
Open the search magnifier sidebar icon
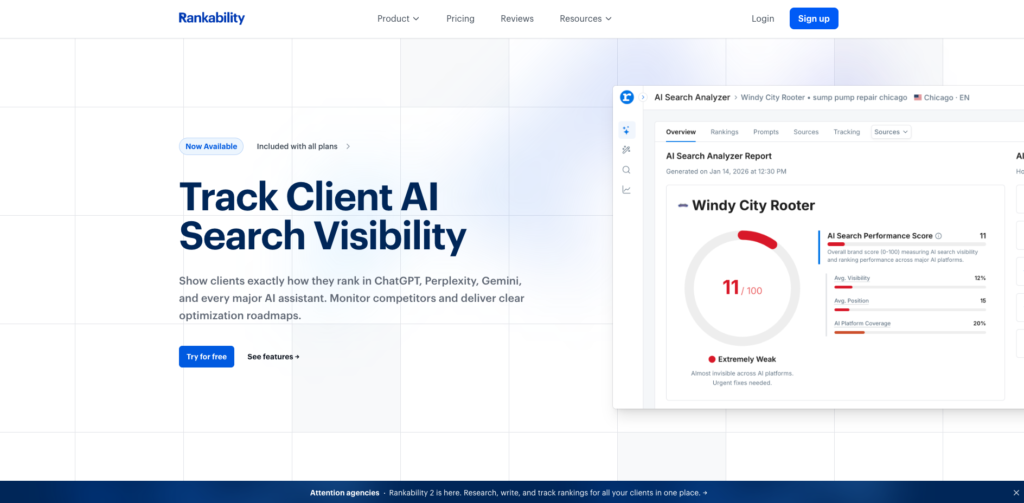click(626, 169)
